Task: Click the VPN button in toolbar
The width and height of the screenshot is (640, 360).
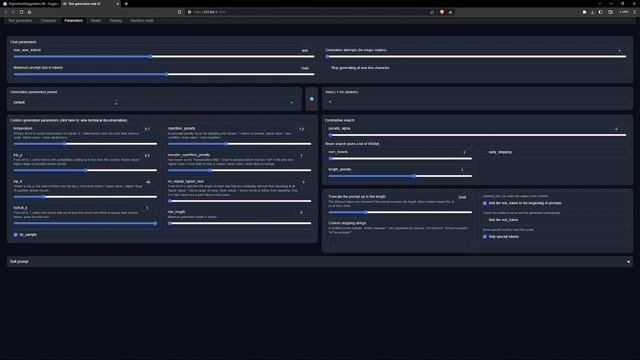Action: tap(624, 12)
